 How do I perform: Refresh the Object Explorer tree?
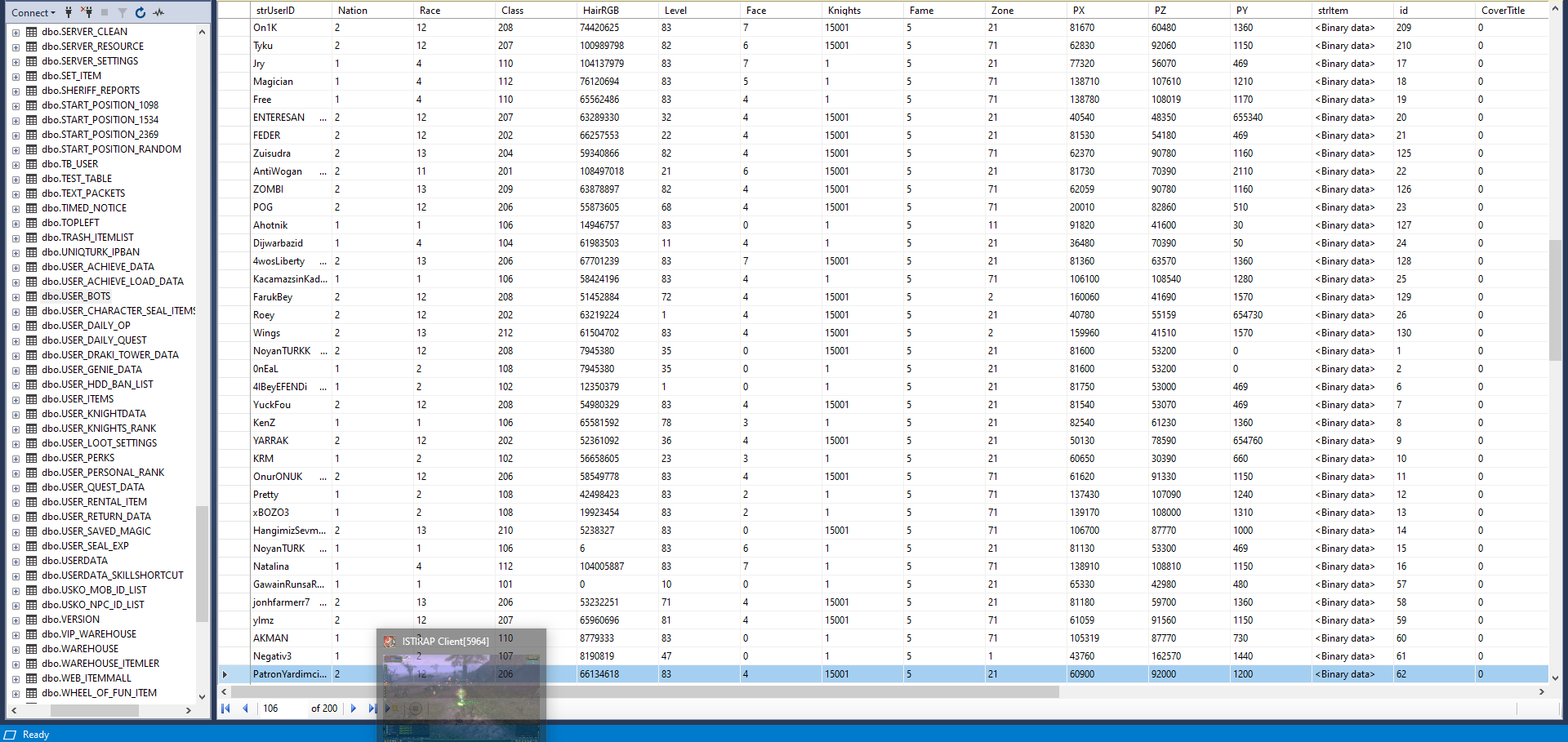(140, 12)
